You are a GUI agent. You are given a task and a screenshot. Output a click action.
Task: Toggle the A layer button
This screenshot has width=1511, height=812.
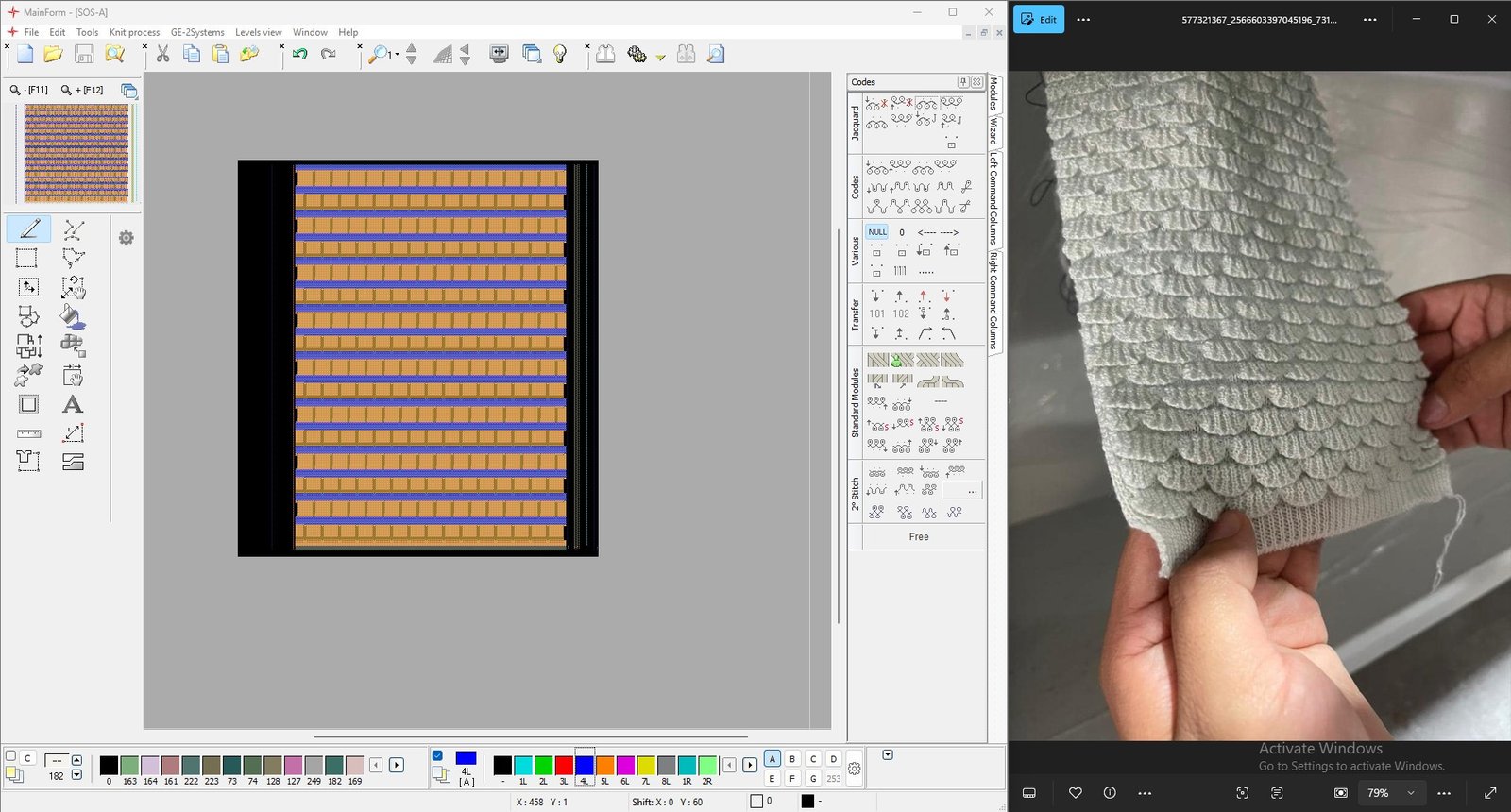click(772, 759)
